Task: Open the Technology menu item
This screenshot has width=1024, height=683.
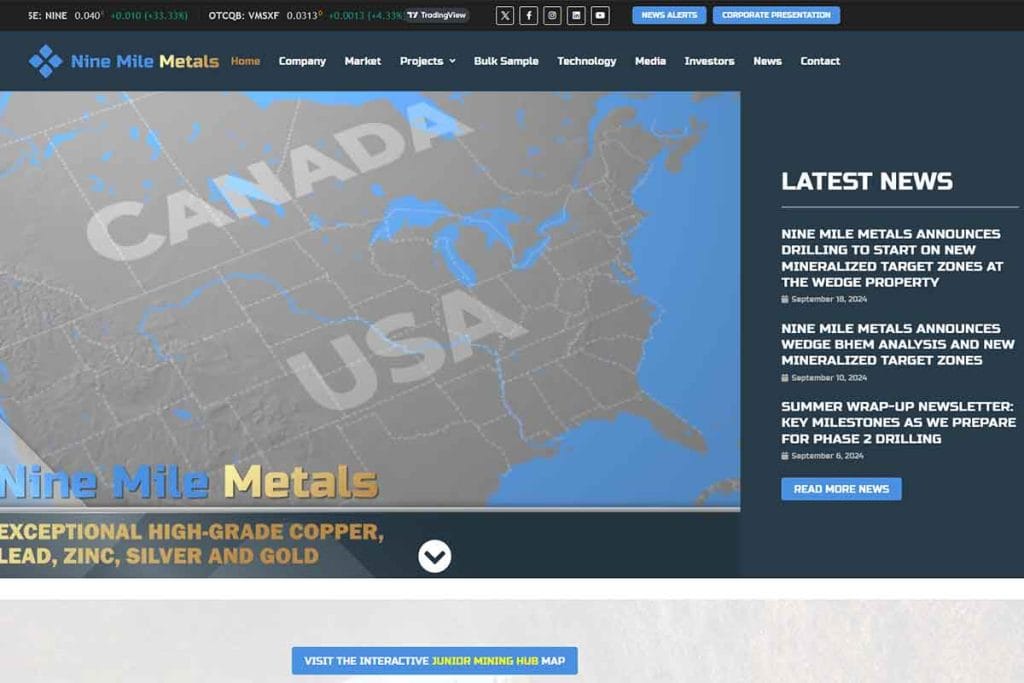Action: pos(586,61)
